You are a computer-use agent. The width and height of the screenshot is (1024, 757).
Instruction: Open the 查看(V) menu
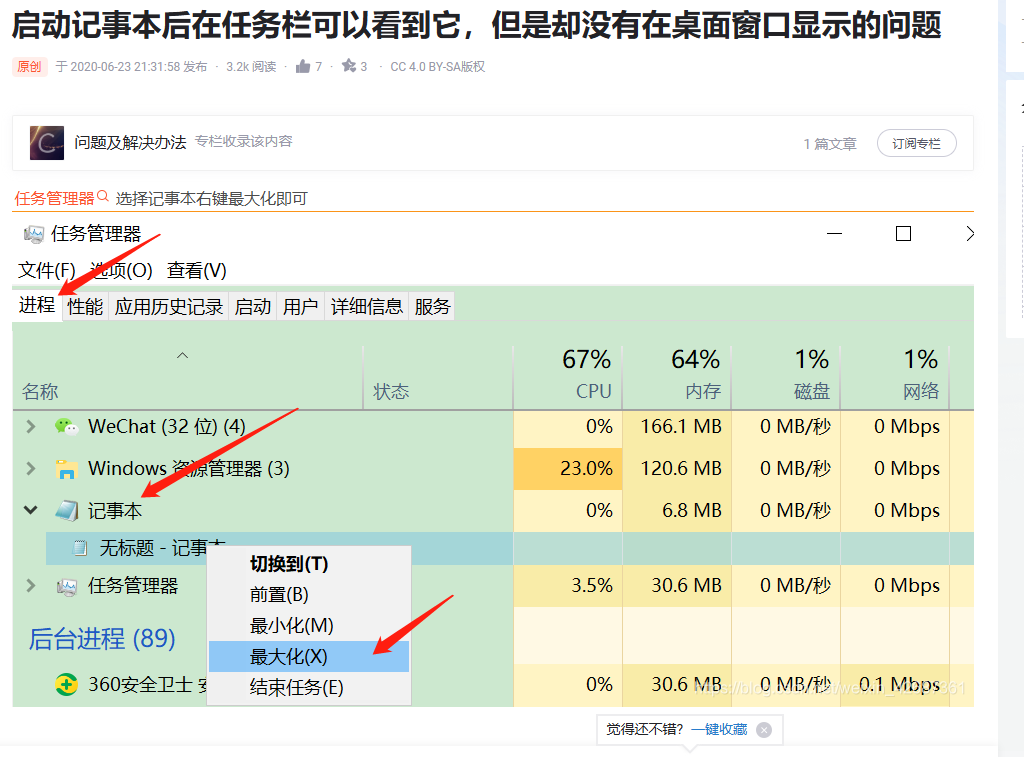coord(197,270)
